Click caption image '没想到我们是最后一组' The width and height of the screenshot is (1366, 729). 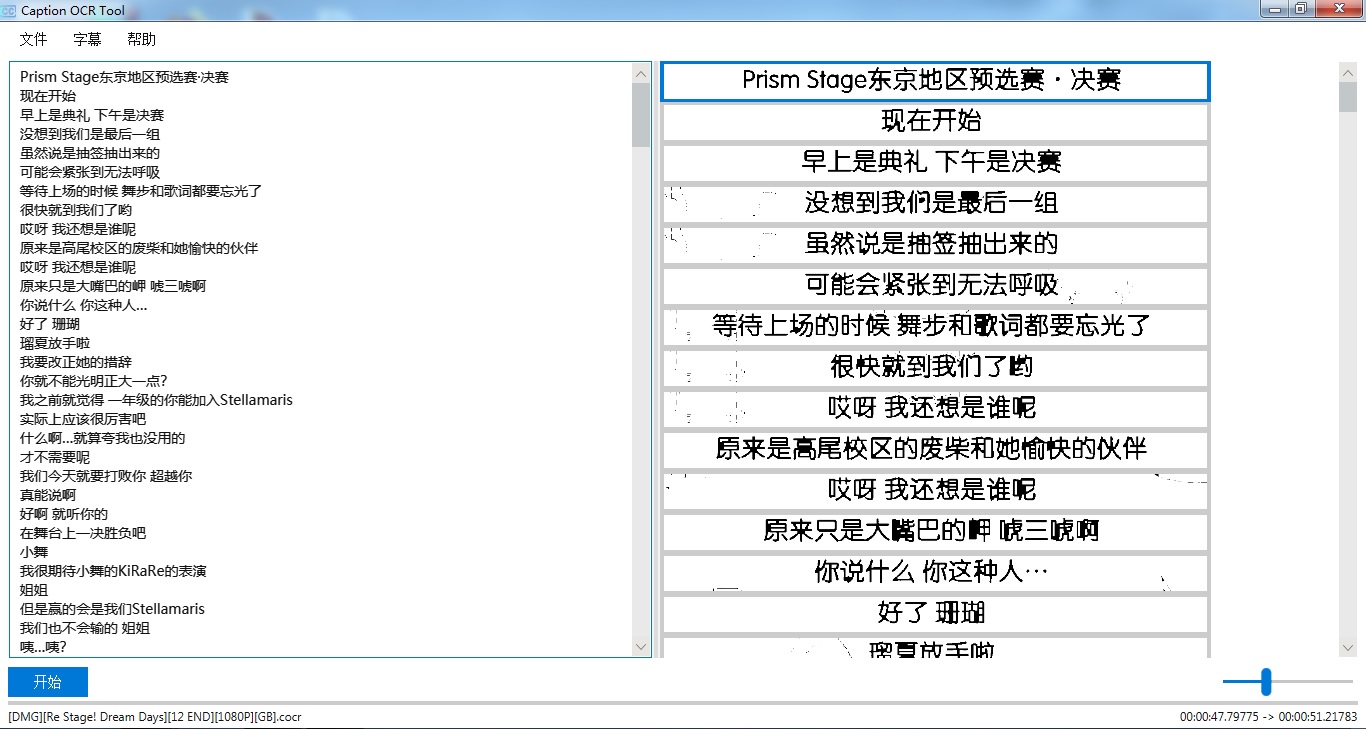(935, 204)
